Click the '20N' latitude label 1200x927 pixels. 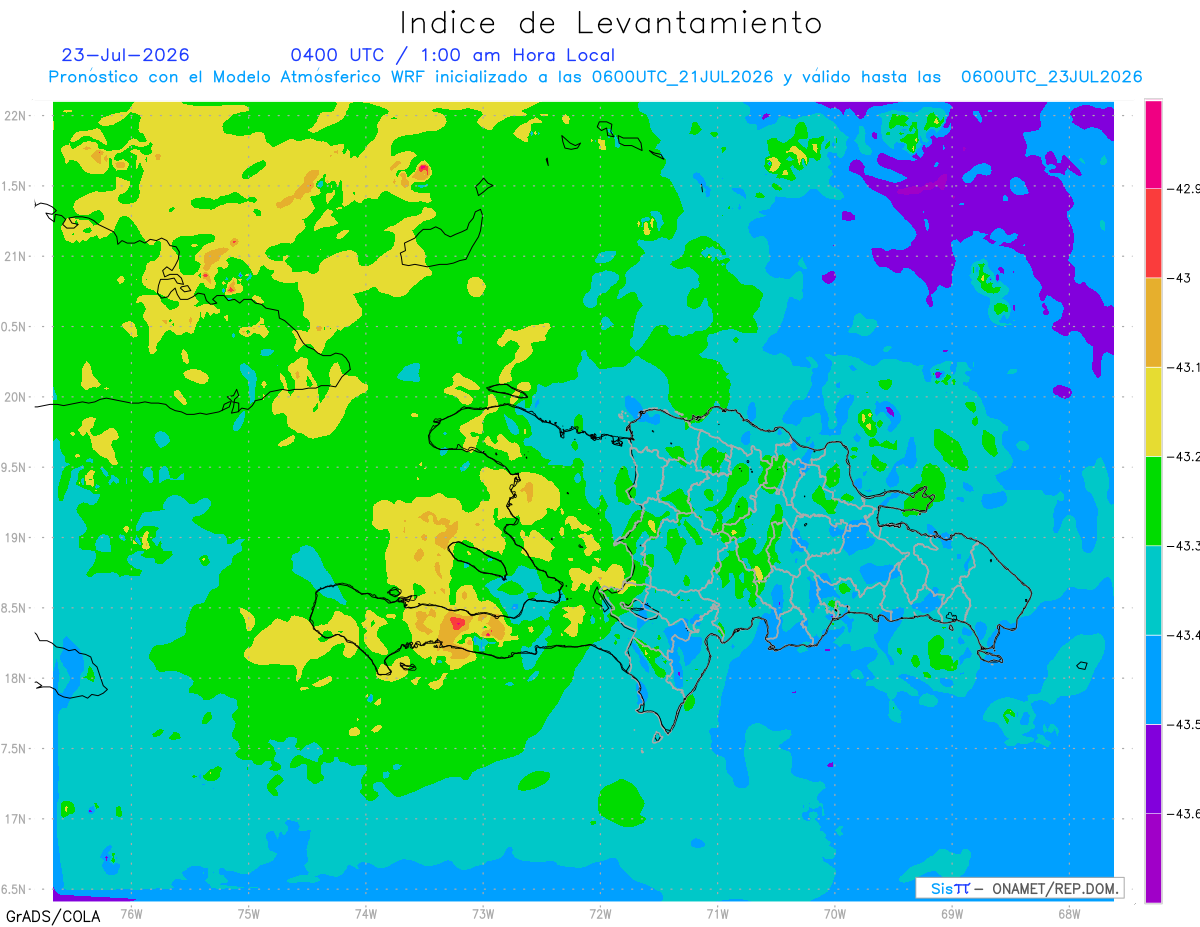(x=17, y=397)
